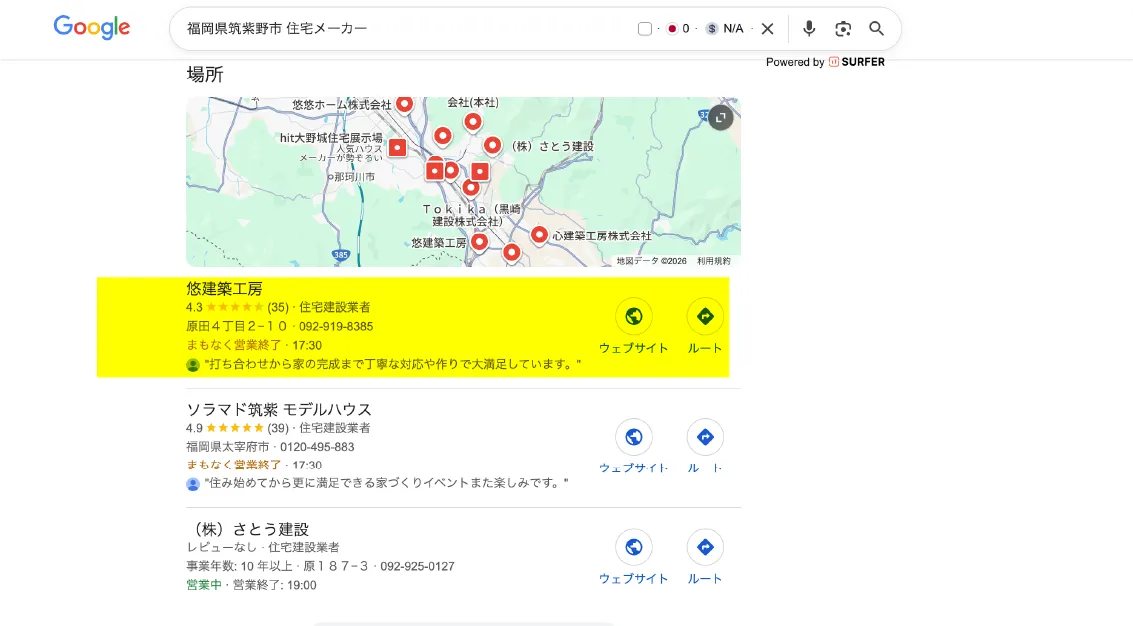Open website globe icon for 悠建築工房

[634, 316]
